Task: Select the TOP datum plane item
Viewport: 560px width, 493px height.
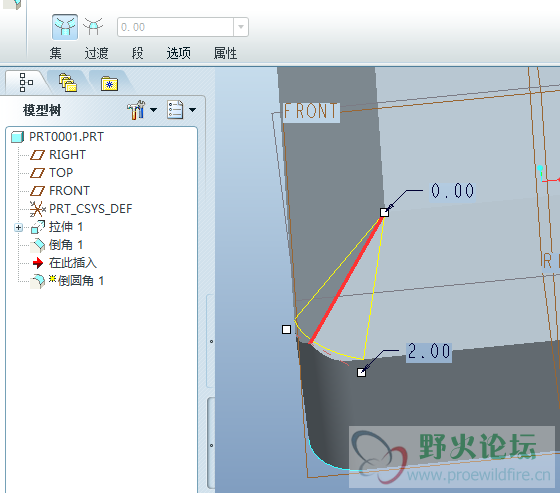Action: [61, 173]
